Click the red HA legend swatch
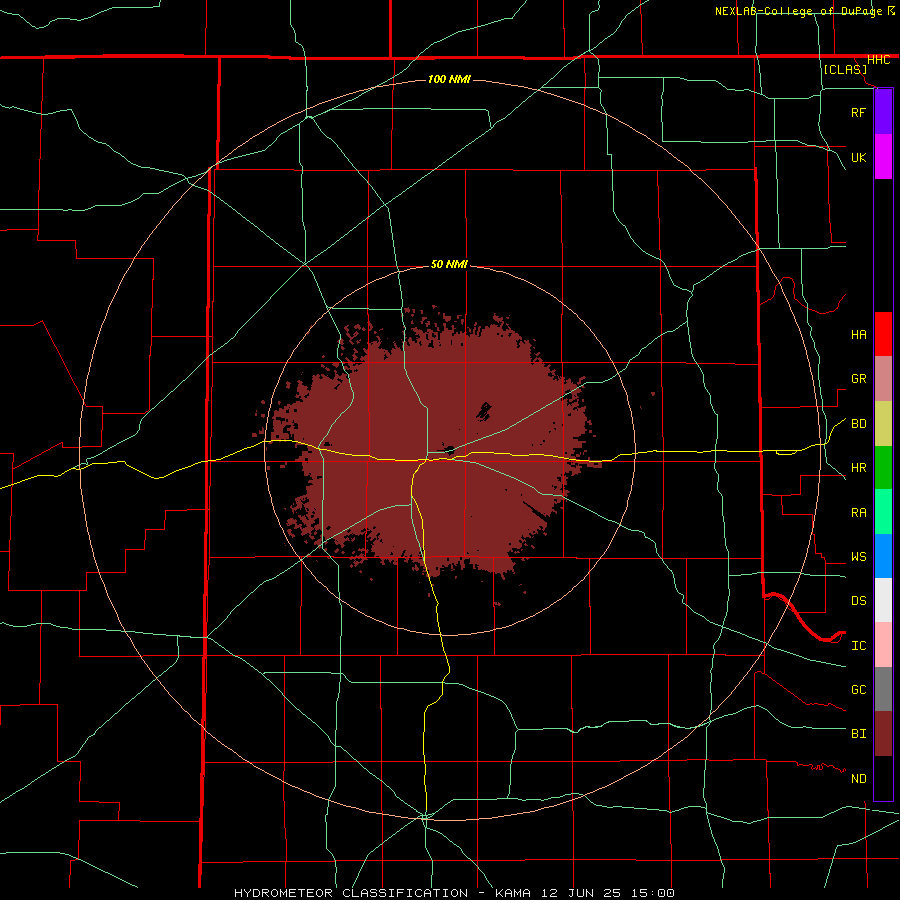900x900 pixels. coord(883,334)
